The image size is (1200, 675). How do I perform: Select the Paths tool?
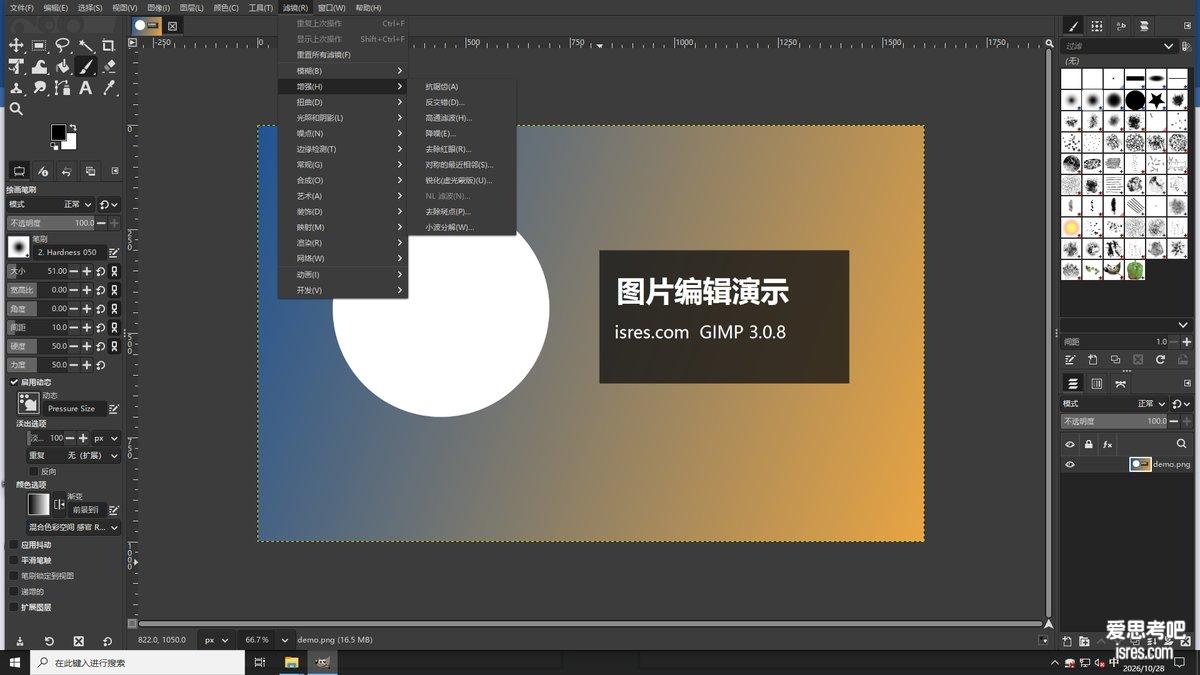62,88
